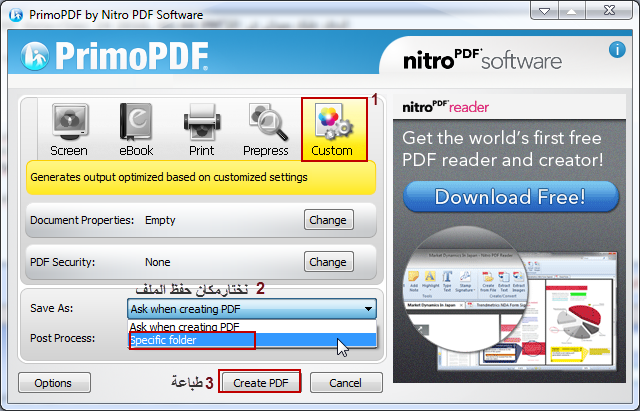
Task: Select the Screen output profile icon
Action: pyautogui.click(x=70, y=130)
